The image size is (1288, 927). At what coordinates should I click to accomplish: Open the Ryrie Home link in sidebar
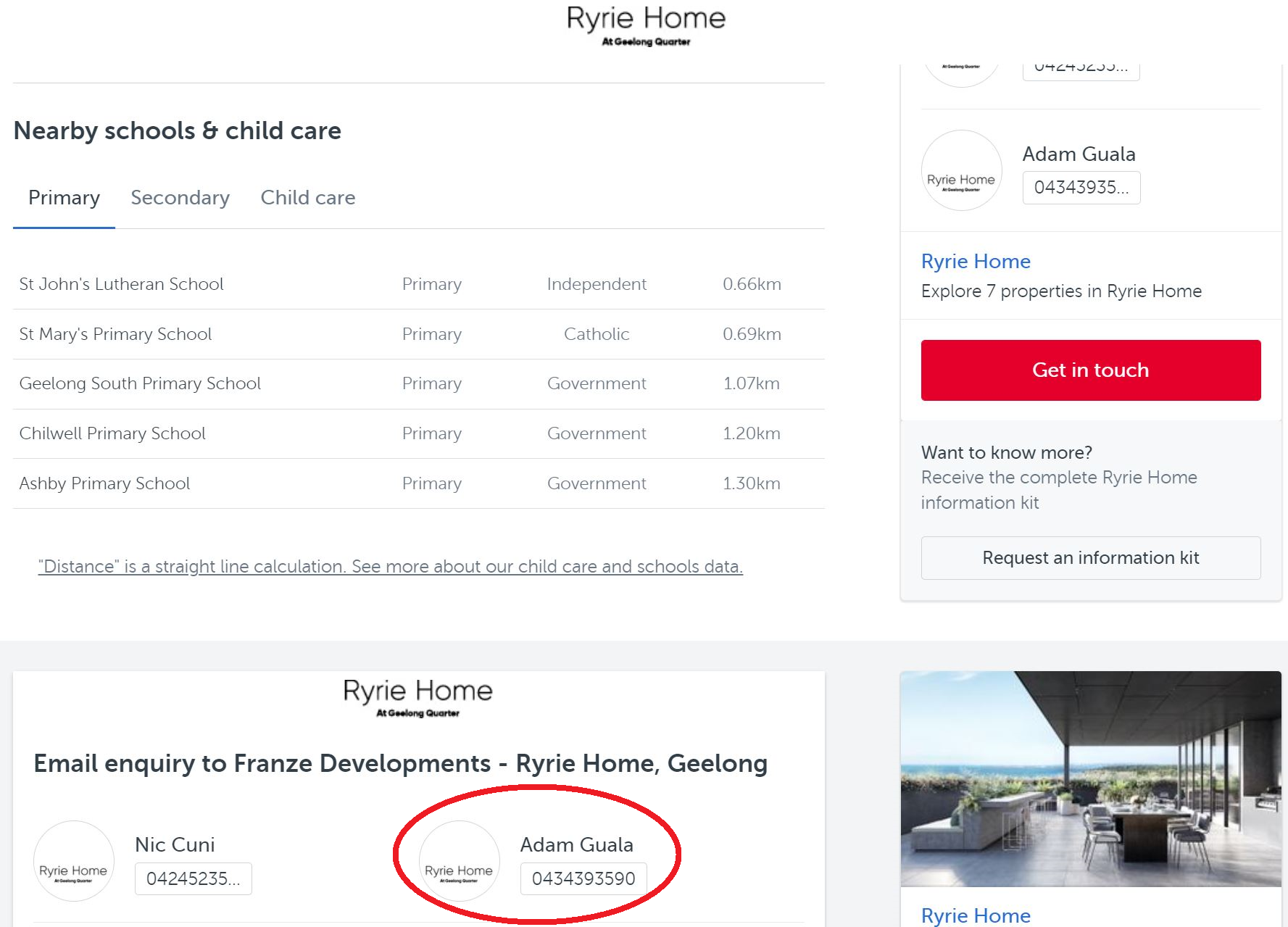[976, 262]
